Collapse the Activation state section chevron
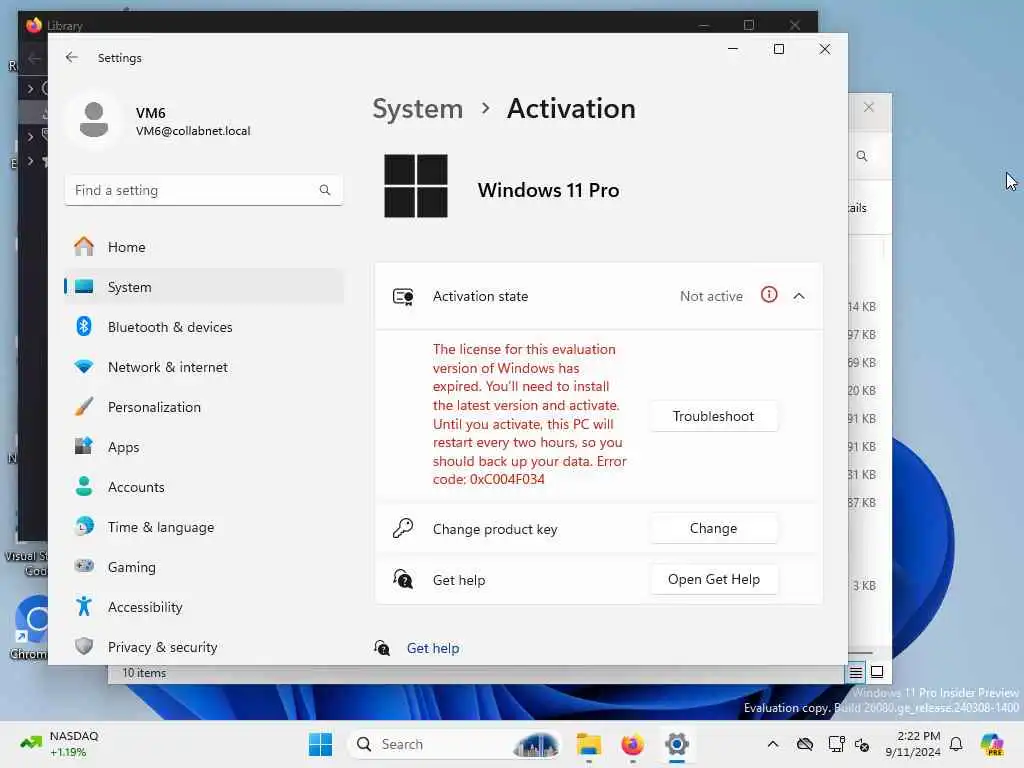The width and height of the screenshot is (1024, 768). [799, 296]
